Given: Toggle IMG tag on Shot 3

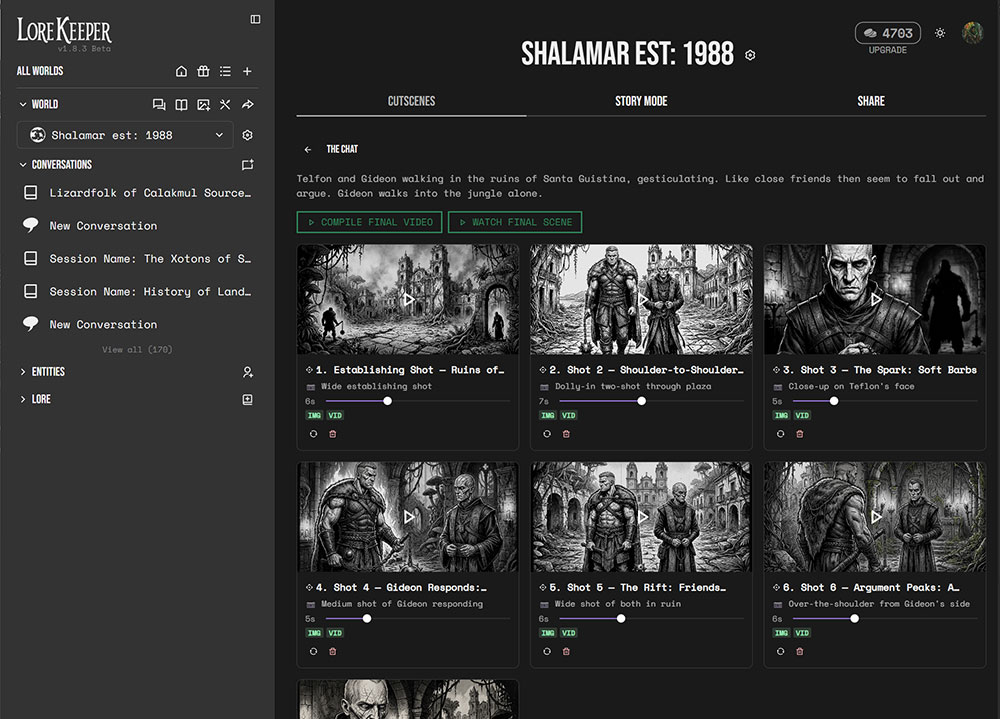Looking at the screenshot, I should pos(781,415).
